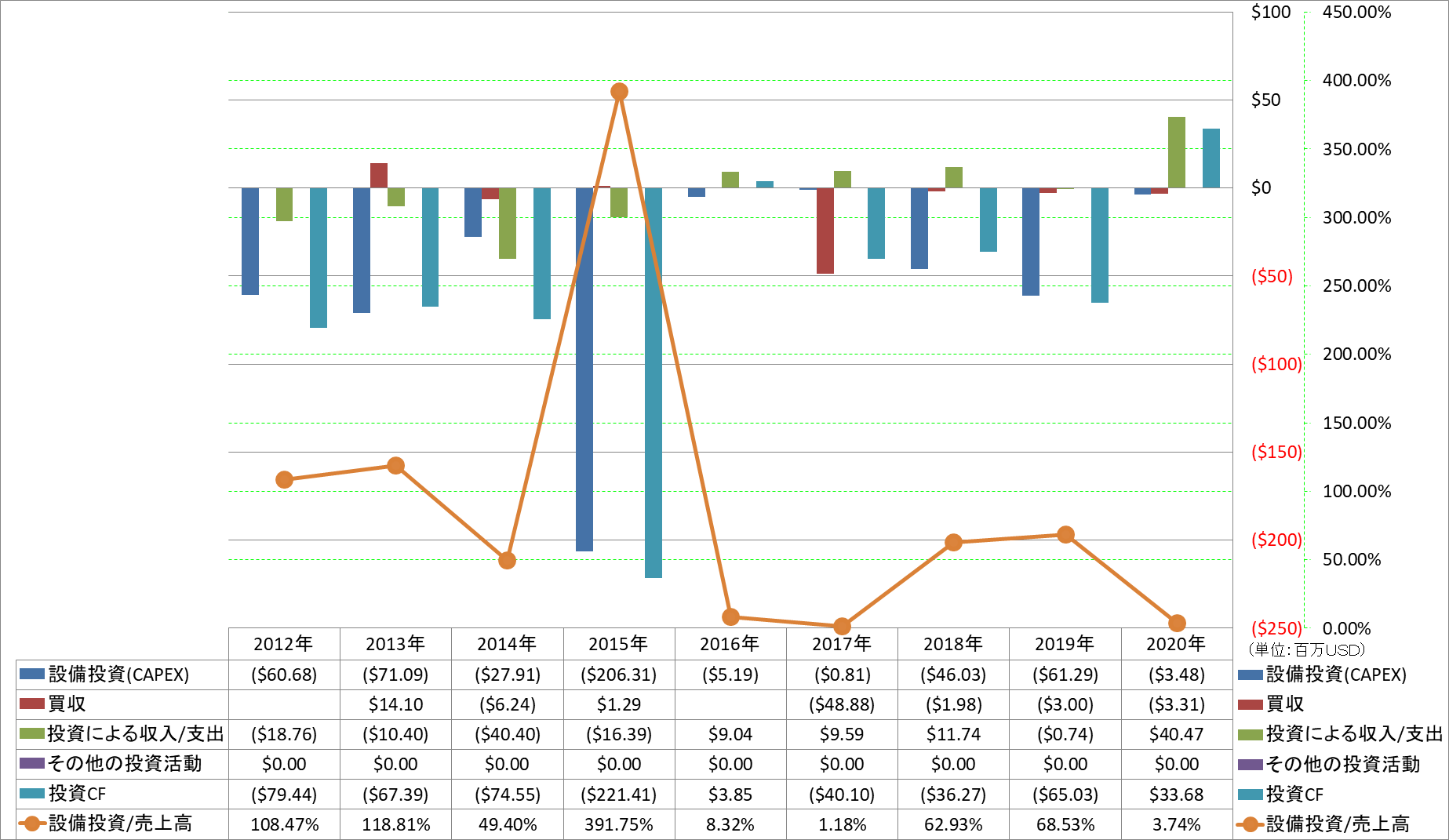This screenshot has height=840, width=1449.
Task: Click the ($100) red axis label
Action: [x=1276, y=364]
